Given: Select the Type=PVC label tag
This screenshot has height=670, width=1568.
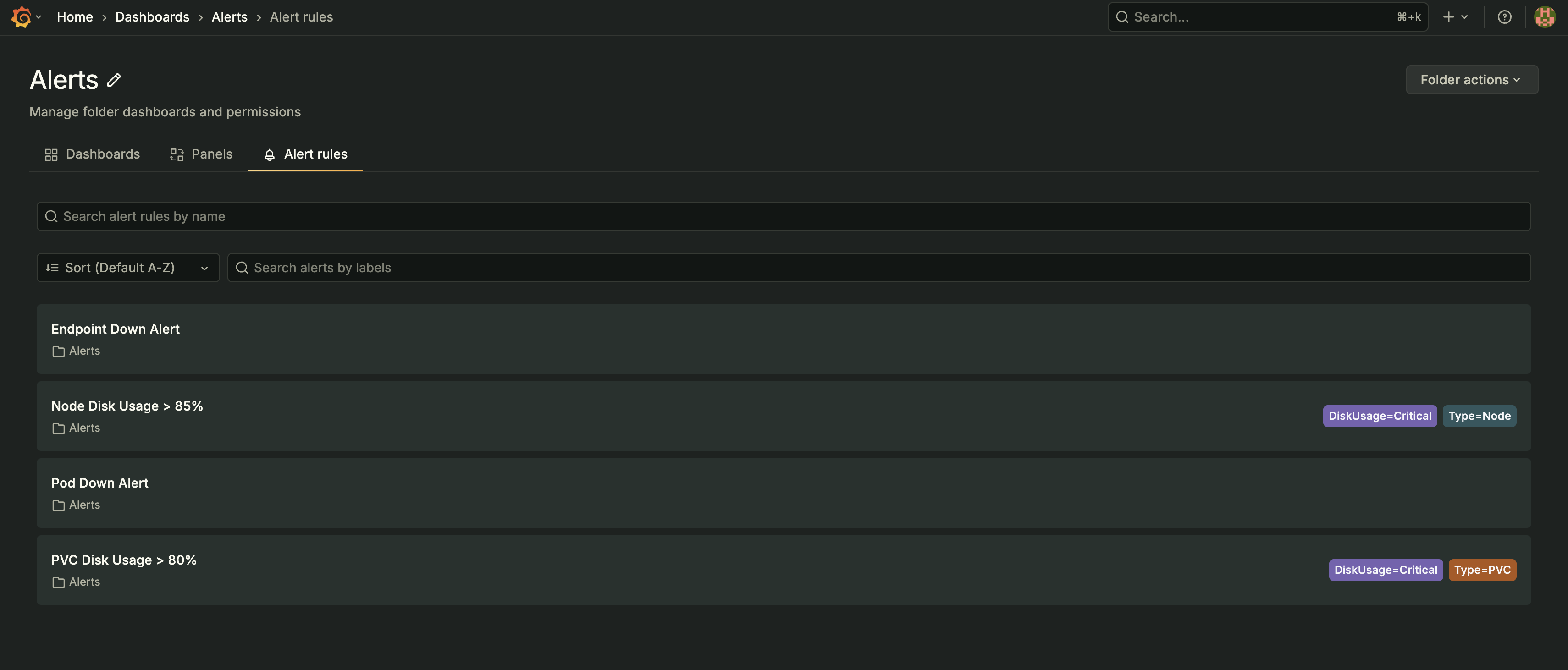Looking at the screenshot, I should (1483, 570).
